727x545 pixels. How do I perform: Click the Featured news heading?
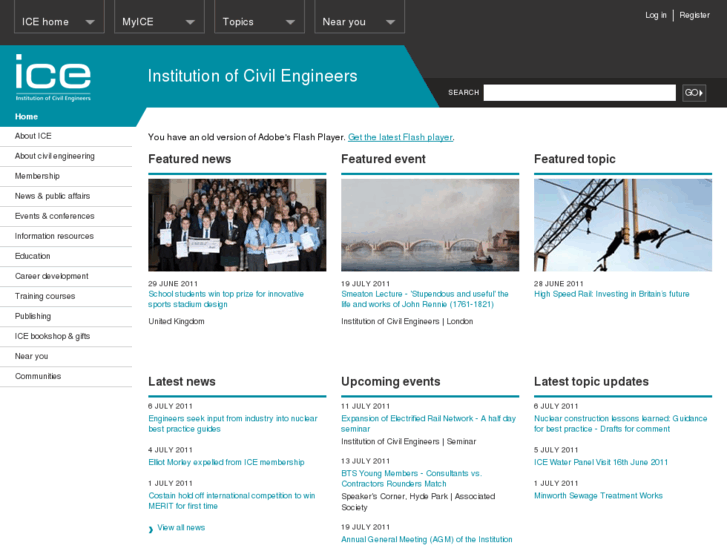(190, 159)
